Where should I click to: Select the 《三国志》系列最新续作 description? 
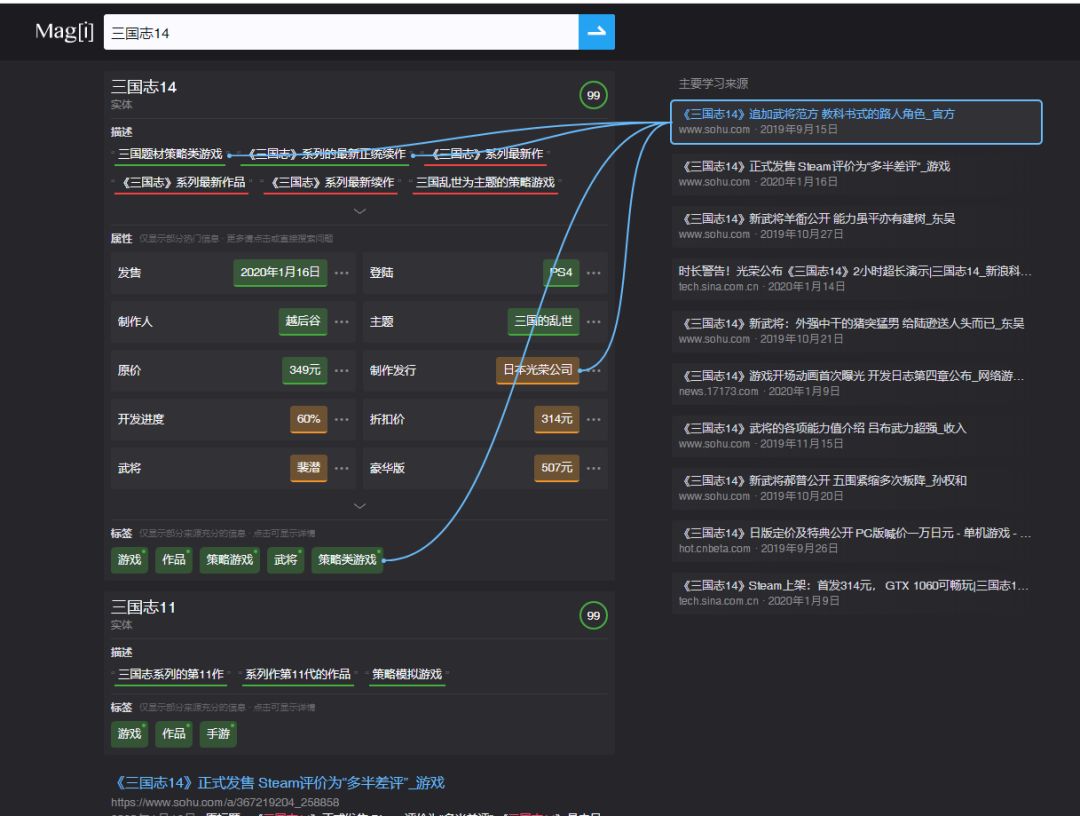(331, 182)
